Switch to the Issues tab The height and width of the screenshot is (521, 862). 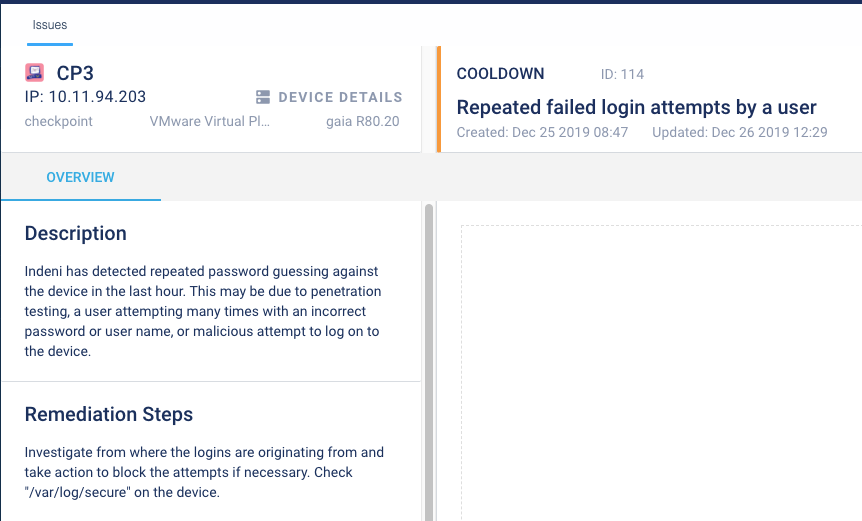pos(50,24)
